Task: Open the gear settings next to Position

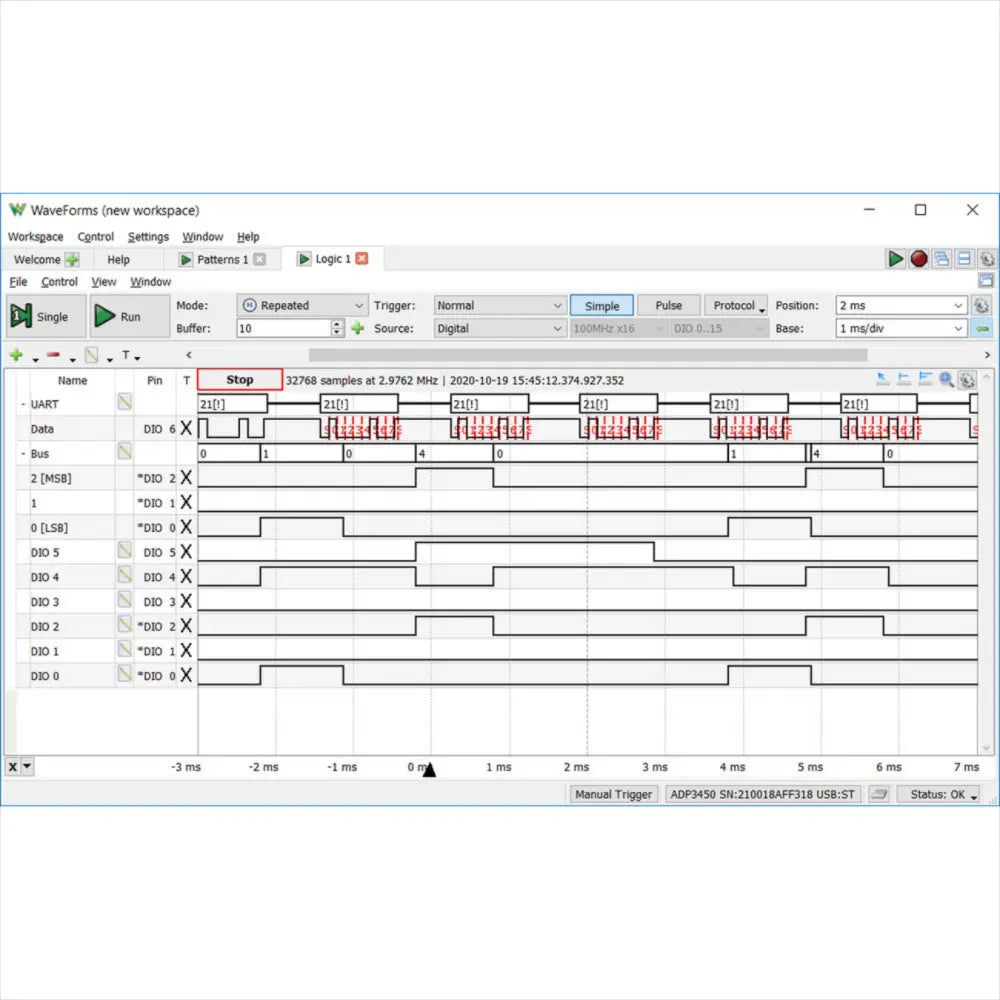Action: coord(981,306)
